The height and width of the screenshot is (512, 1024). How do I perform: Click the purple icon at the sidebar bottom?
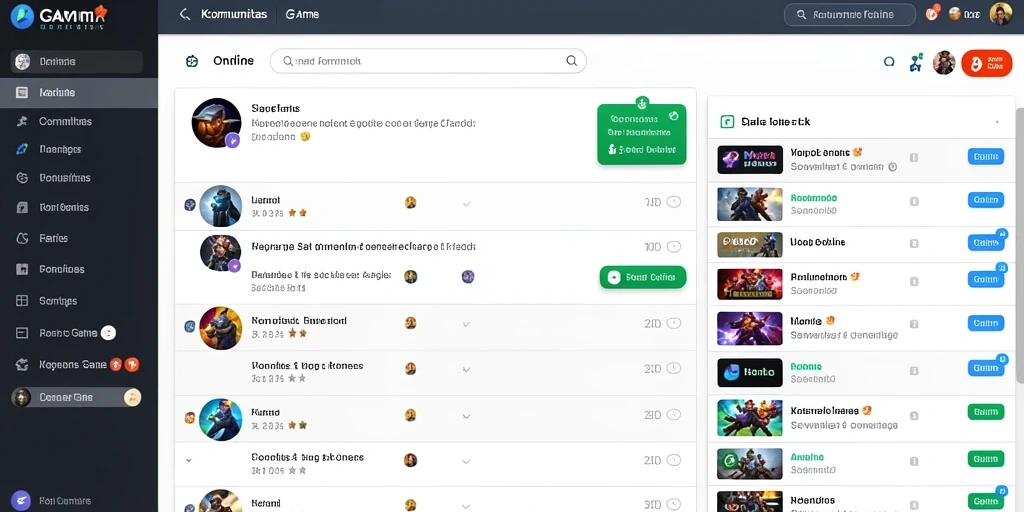pyautogui.click(x=21, y=500)
